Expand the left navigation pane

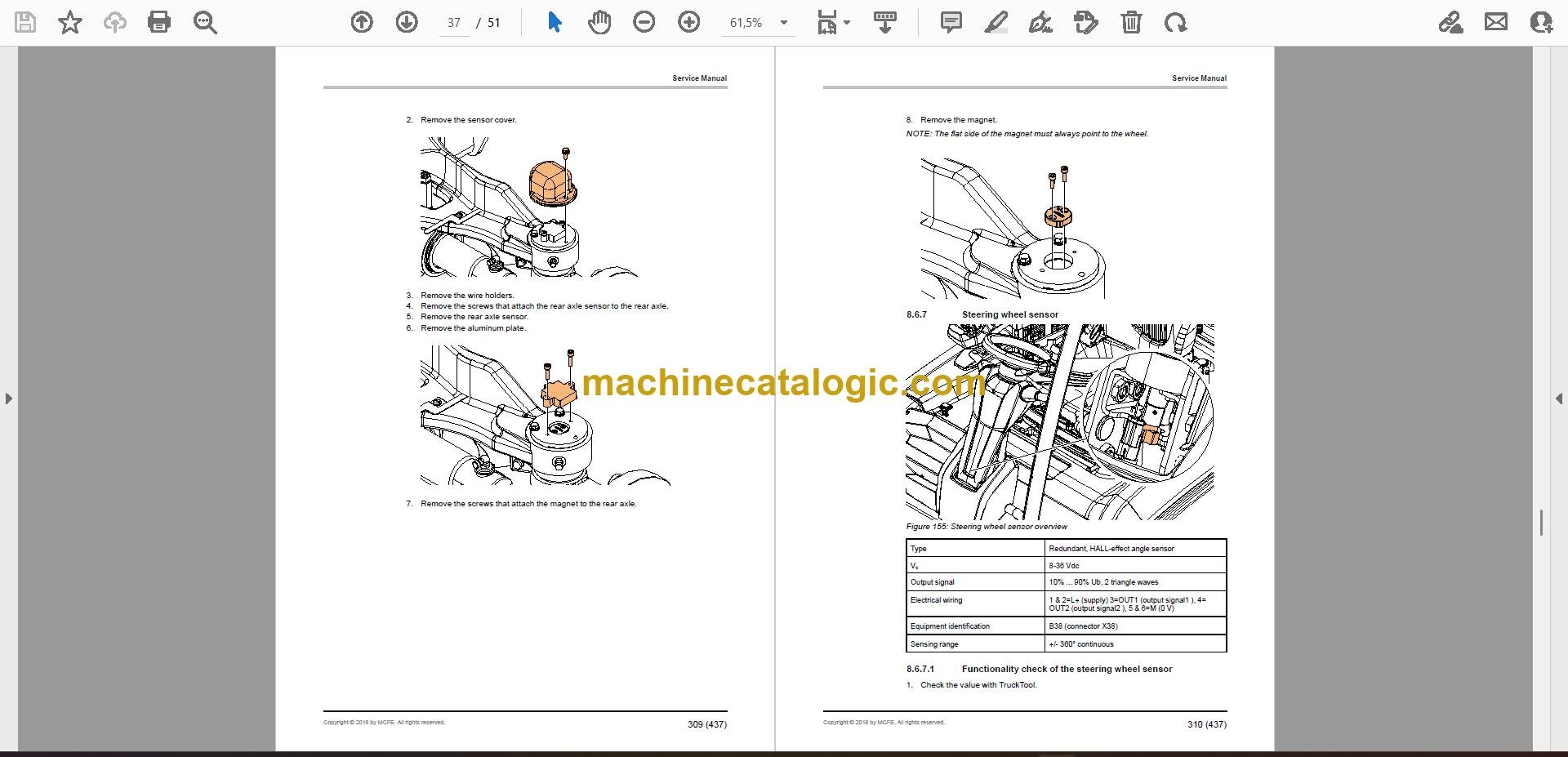(8, 399)
